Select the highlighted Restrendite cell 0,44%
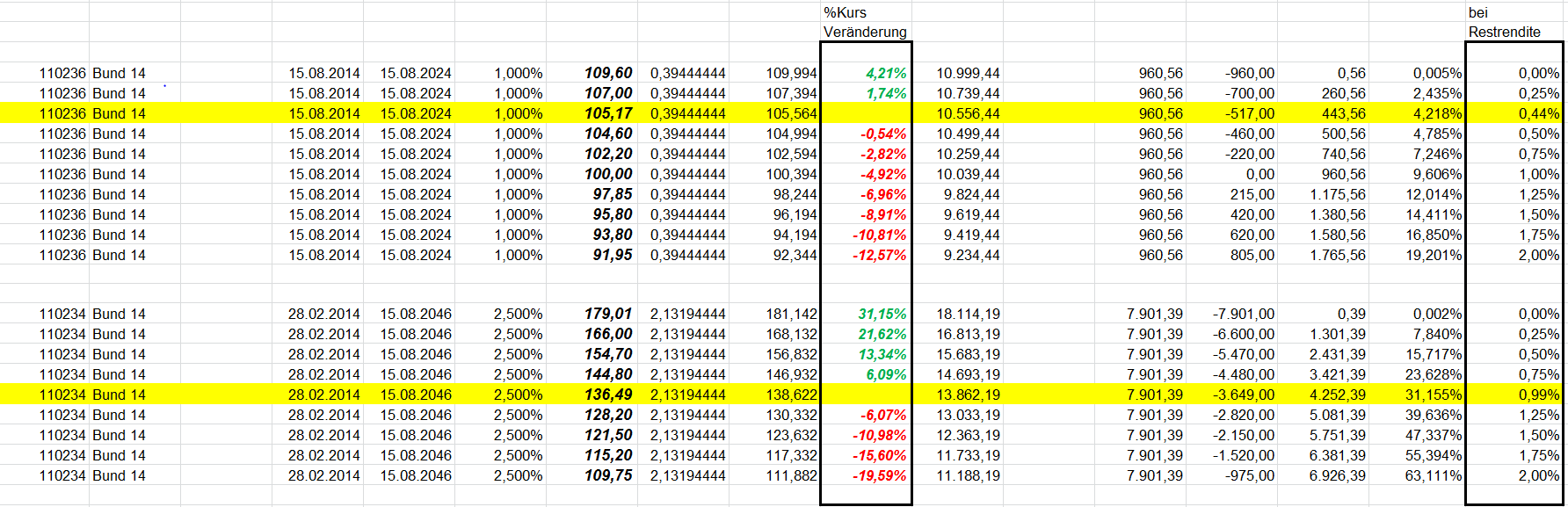Viewport: 1568px width, 507px height. pos(1514,113)
